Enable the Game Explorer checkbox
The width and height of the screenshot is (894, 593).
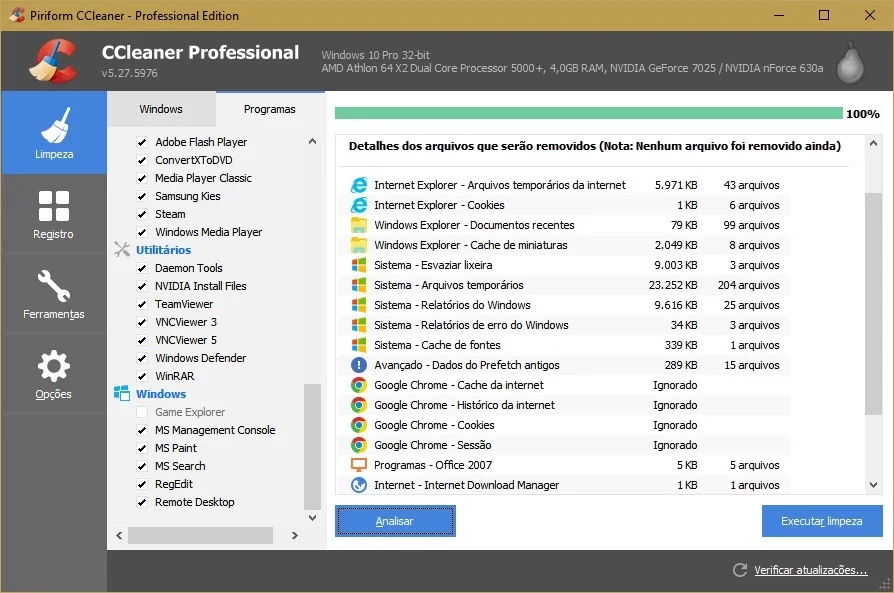(x=142, y=412)
